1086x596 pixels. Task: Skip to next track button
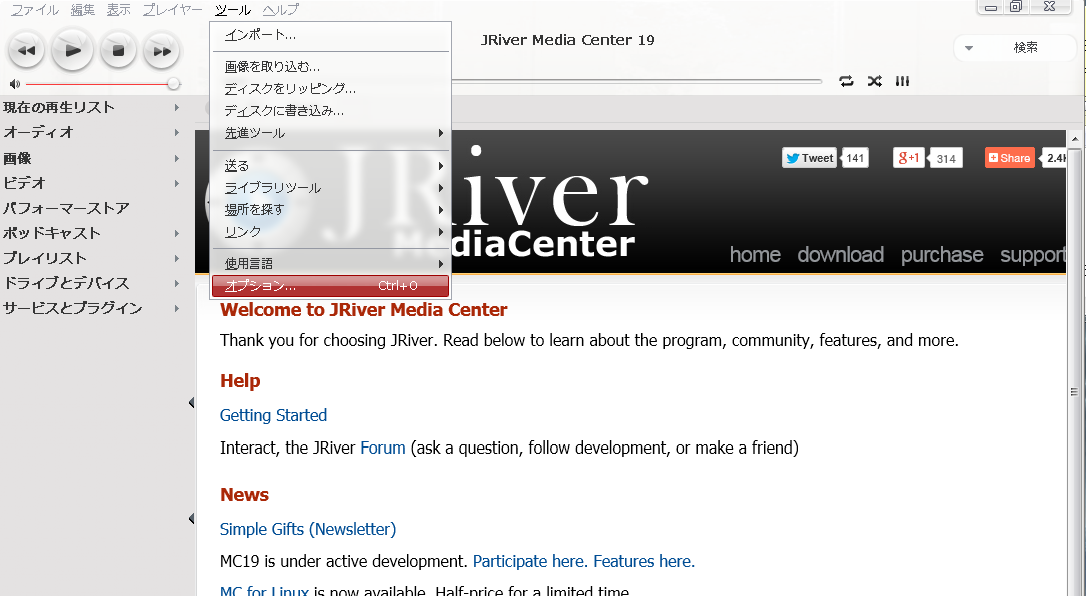pos(161,49)
